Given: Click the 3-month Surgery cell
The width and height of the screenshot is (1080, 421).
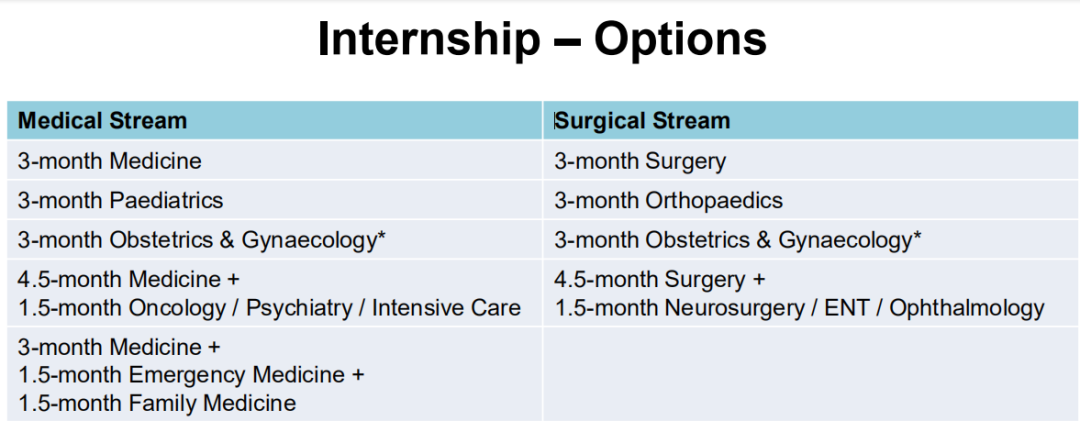Looking at the screenshot, I should coord(811,161).
